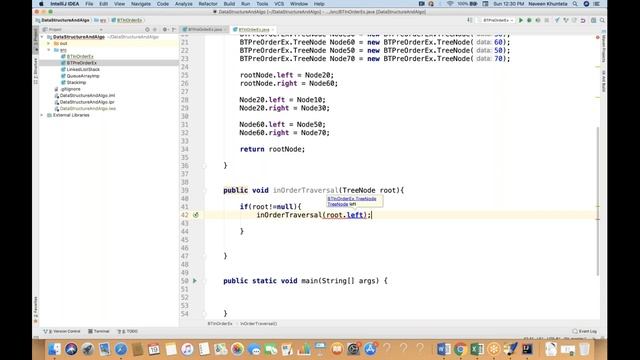Open the Event Log

(x=584, y=331)
